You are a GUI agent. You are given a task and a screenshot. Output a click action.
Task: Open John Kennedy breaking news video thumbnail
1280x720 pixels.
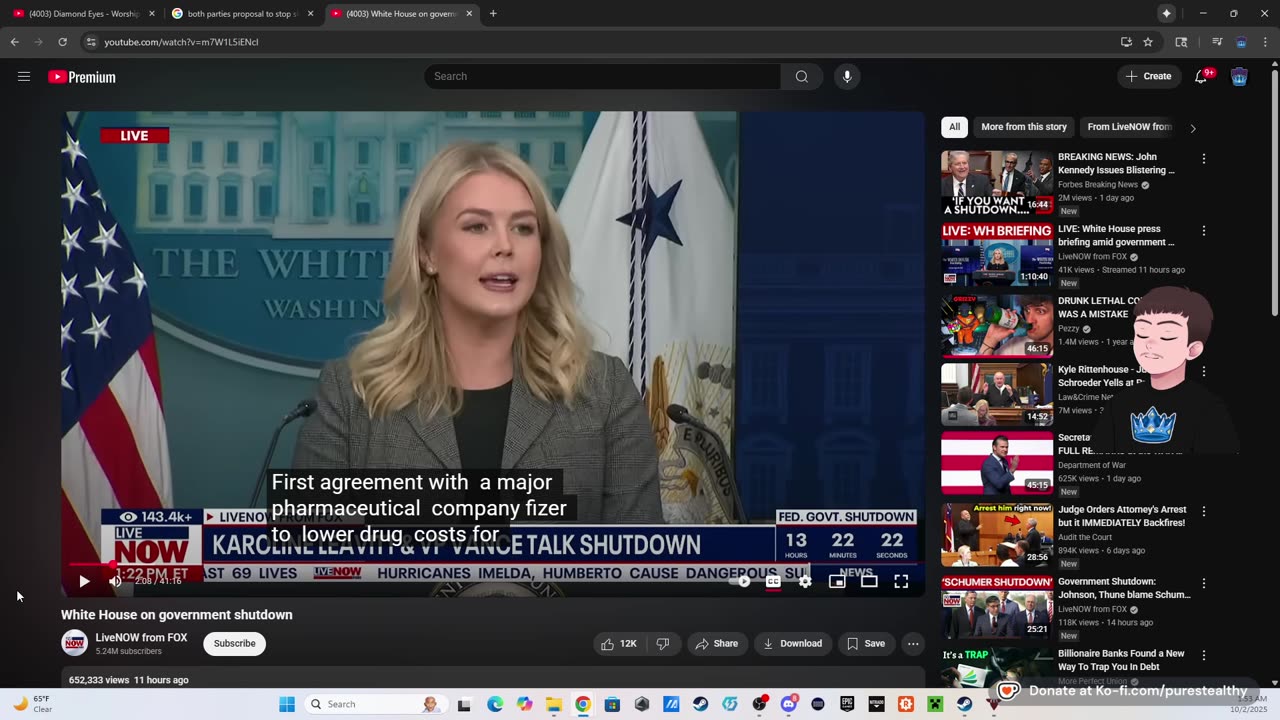997,183
